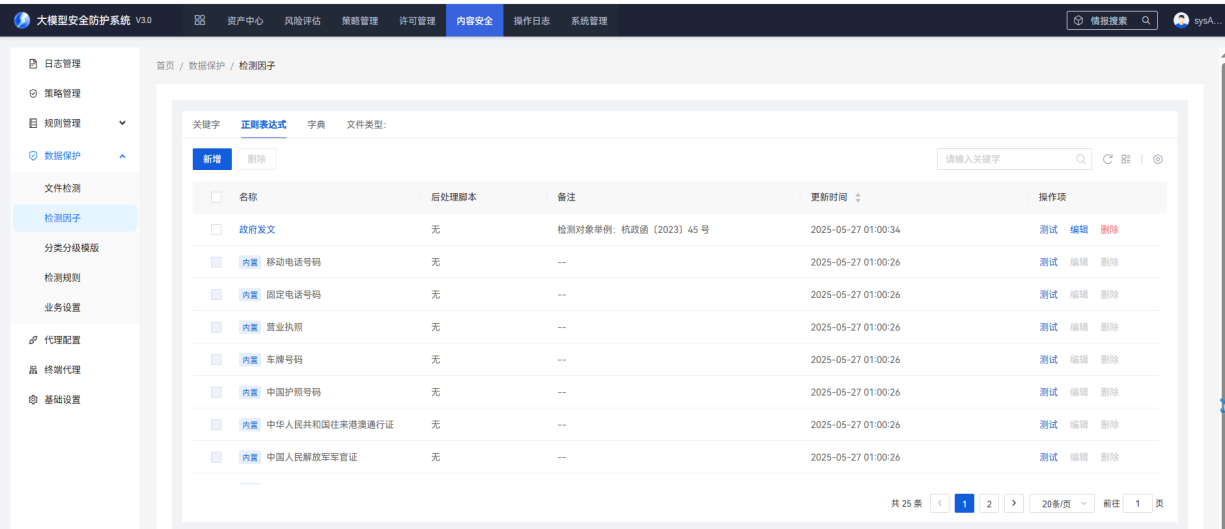Open the column density layout icon

pos(1125,159)
